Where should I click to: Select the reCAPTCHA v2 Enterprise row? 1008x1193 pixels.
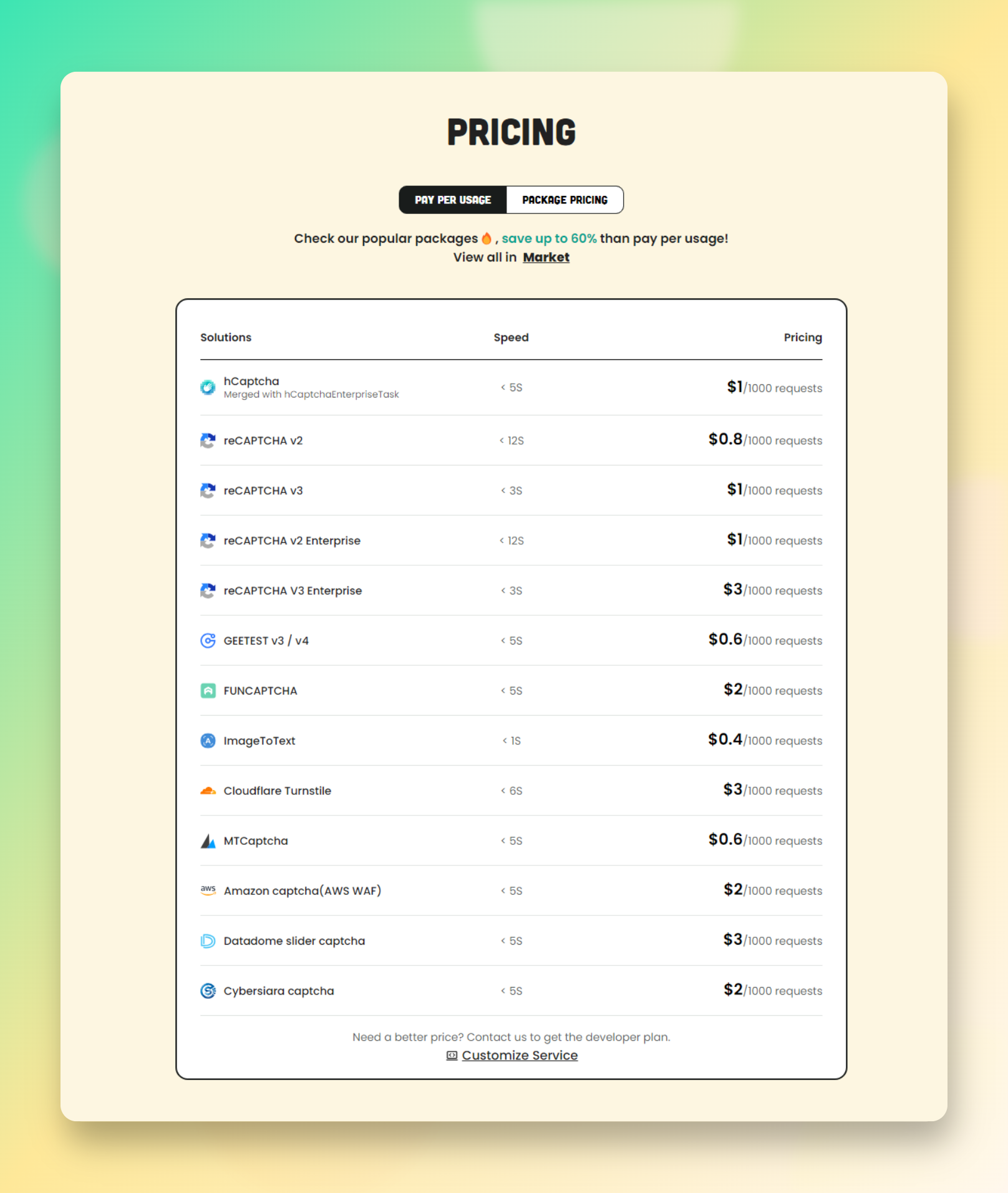(511, 540)
